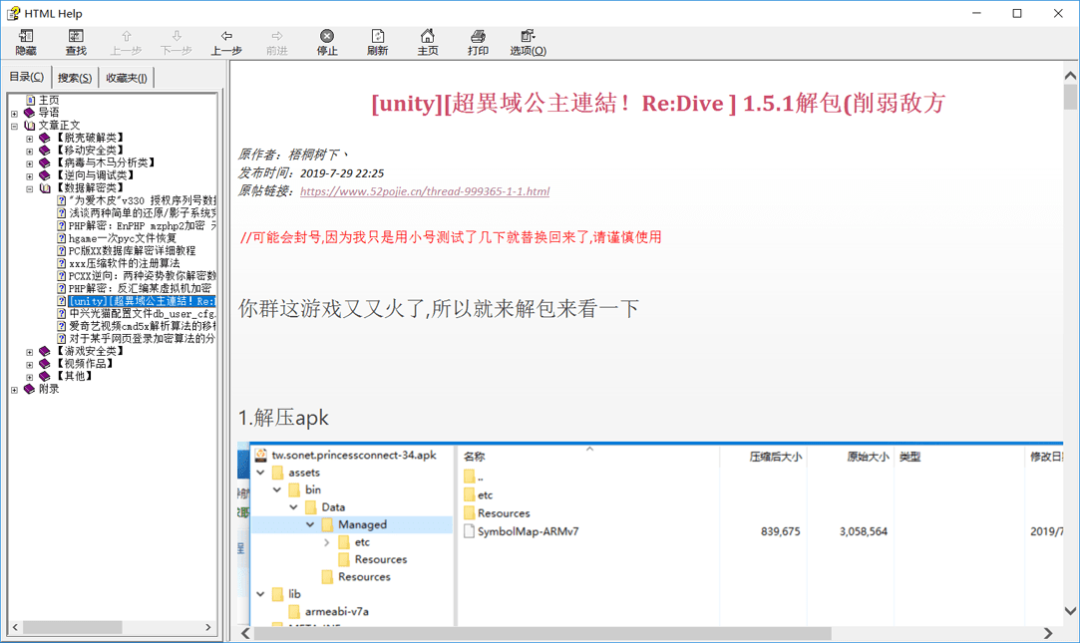Select highlighted [unity][超異域公主連結！Re: topic
Image resolution: width=1080 pixels, height=643 pixels.
(x=142, y=301)
